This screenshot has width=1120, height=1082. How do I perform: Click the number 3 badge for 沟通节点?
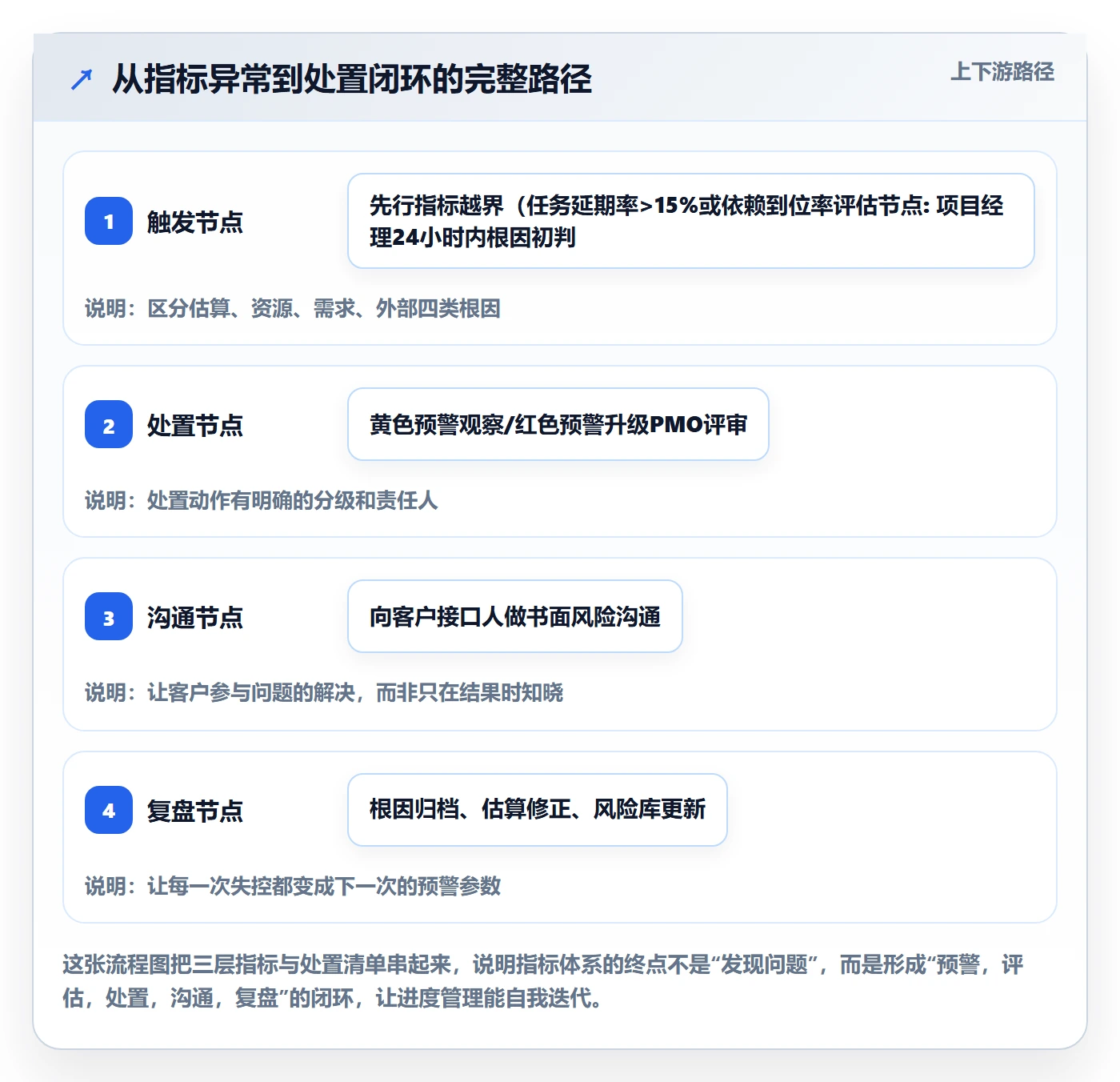coord(109,616)
